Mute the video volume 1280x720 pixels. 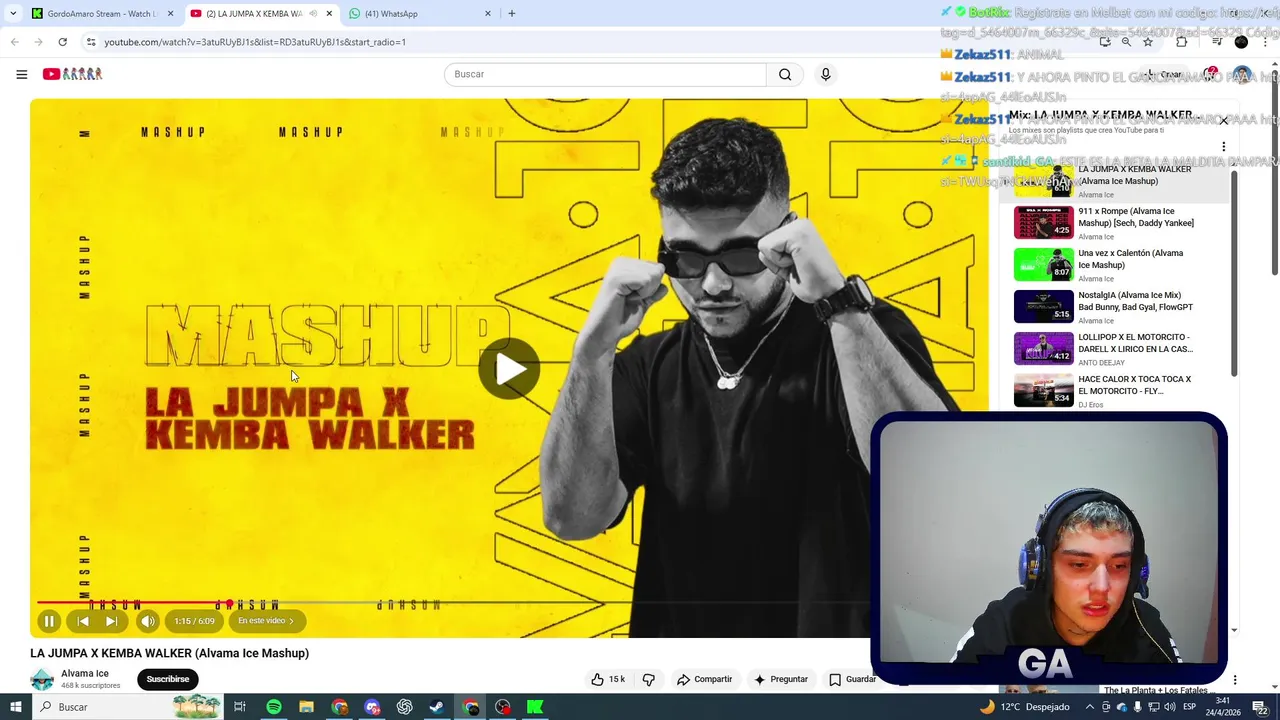[x=147, y=621]
